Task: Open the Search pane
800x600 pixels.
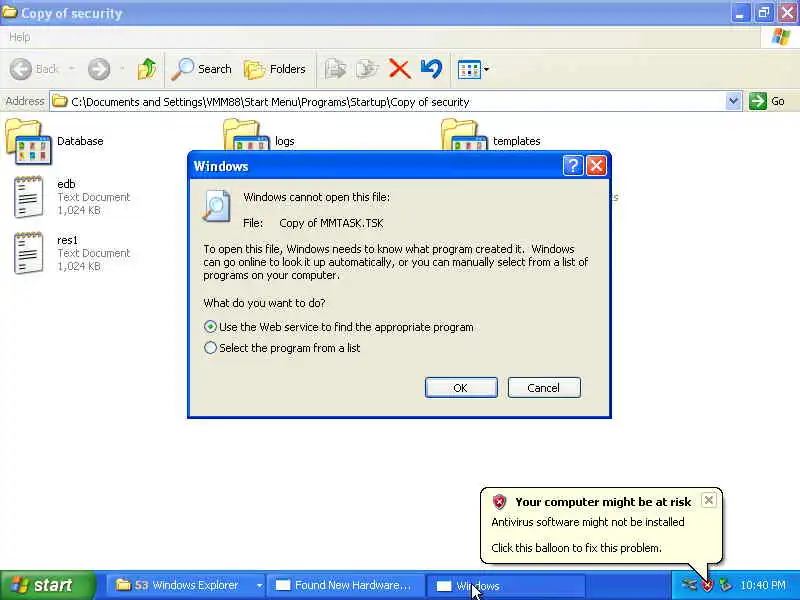Action: pos(202,69)
